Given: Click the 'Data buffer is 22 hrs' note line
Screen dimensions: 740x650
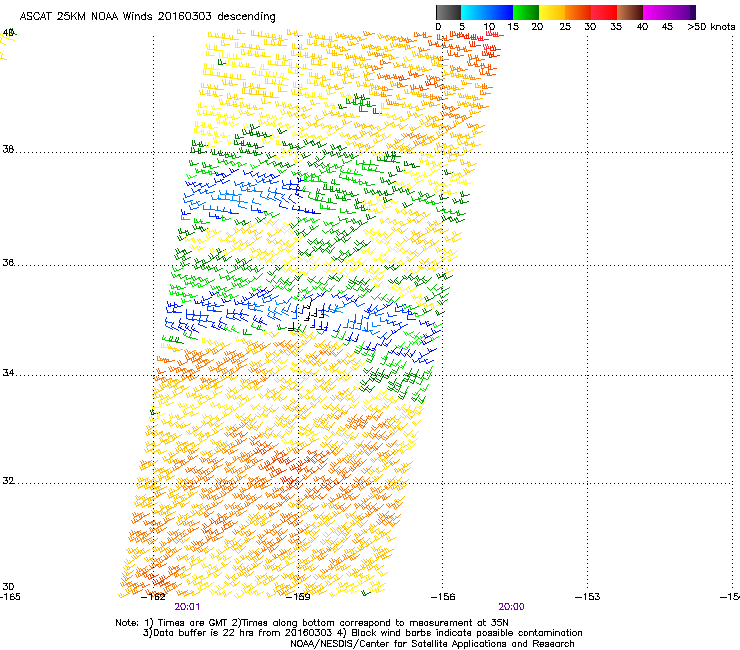Looking at the screenshot, I should click(362, 633).
